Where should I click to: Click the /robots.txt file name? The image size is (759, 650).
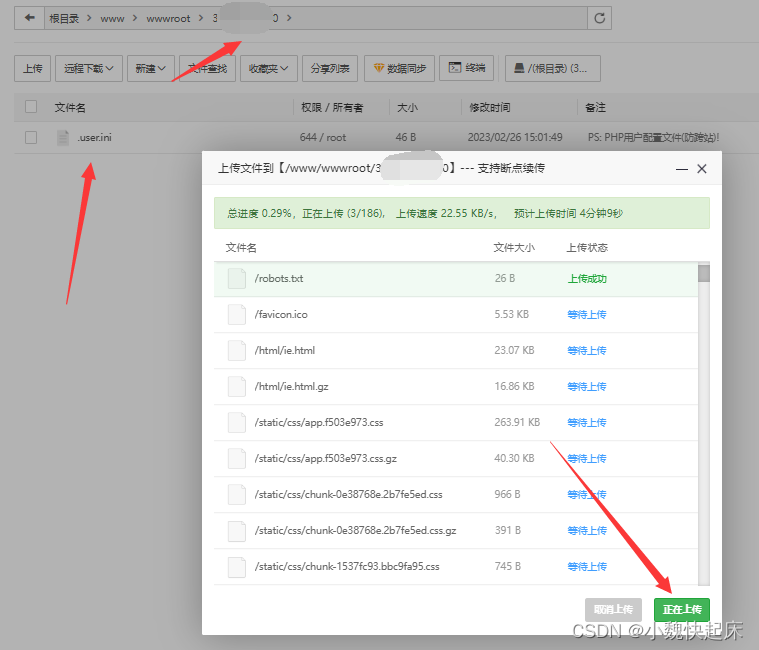tap(279, 278)
